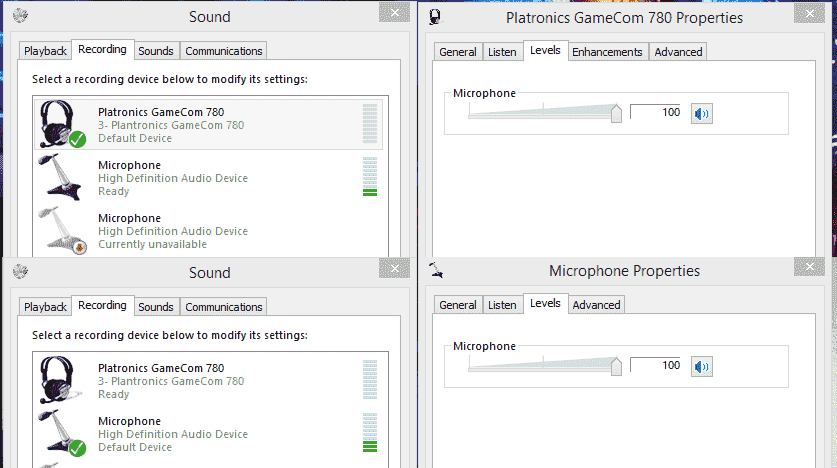The width and height of the screenshot is (837, 468).
Task: Select Microphone row marked Currently unavailable
Action: [x=209, y=231]
